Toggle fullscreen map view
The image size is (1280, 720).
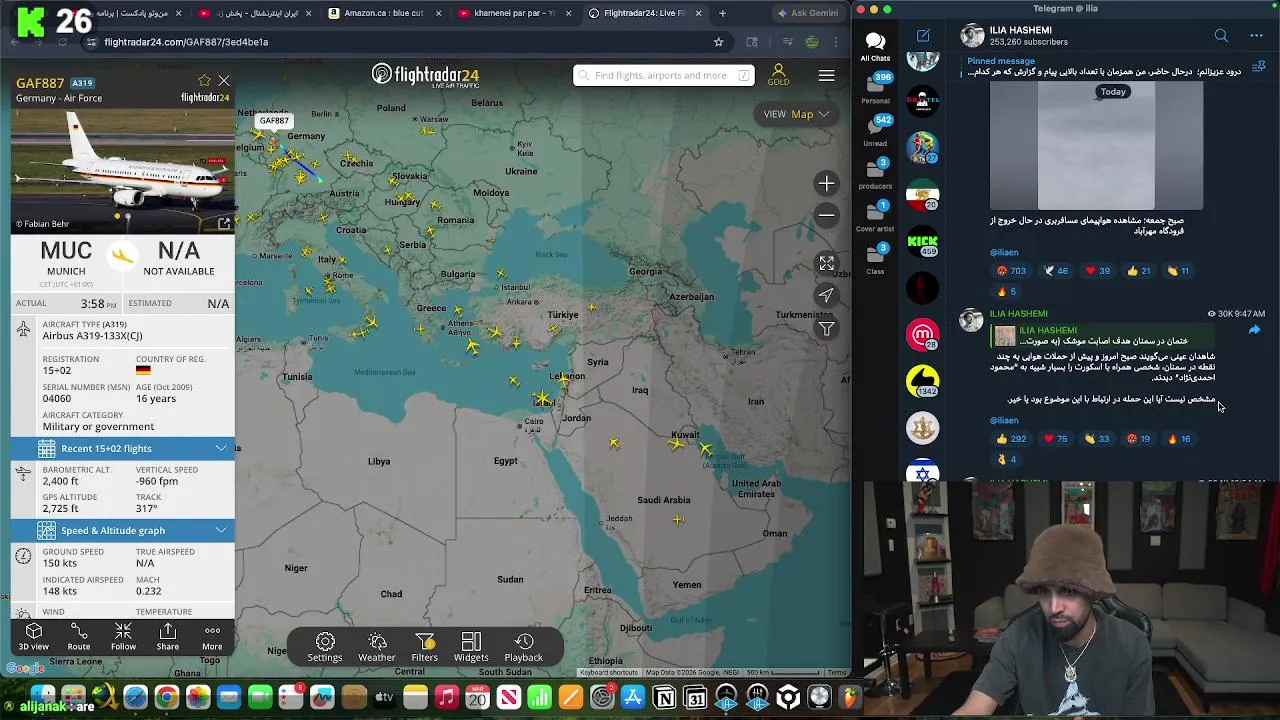tap(826, 263)
